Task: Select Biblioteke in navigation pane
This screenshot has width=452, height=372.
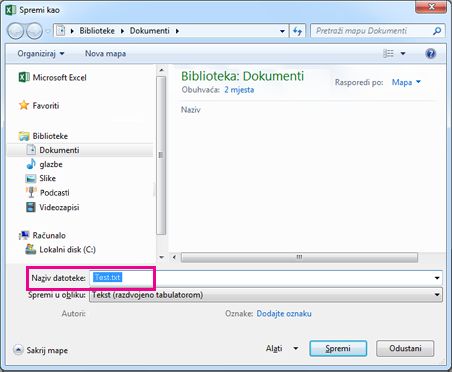Action: (43, 136)
